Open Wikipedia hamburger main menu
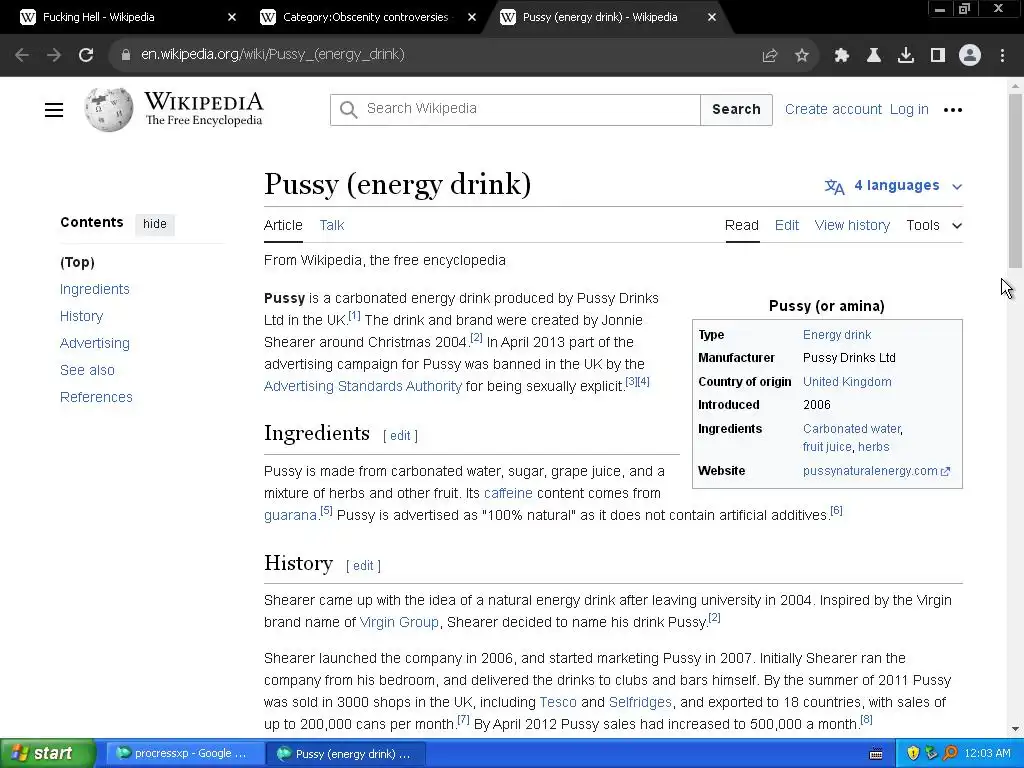The width and height of the screenshot is (1024, 768). click(x=54, y=110)
